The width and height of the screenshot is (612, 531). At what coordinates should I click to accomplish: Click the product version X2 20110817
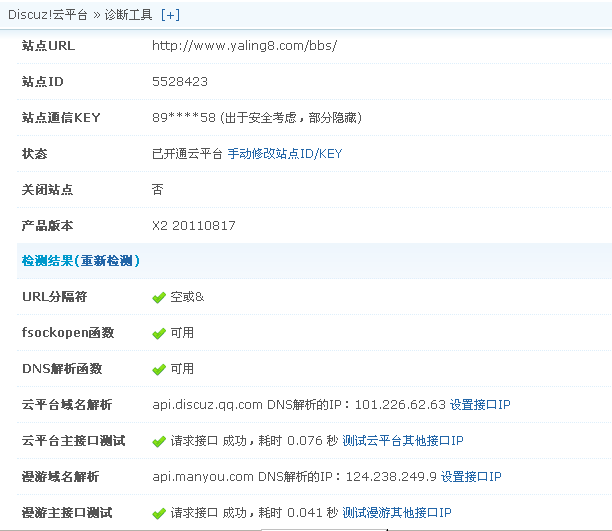pyautogui.click(x=194, y=226)
